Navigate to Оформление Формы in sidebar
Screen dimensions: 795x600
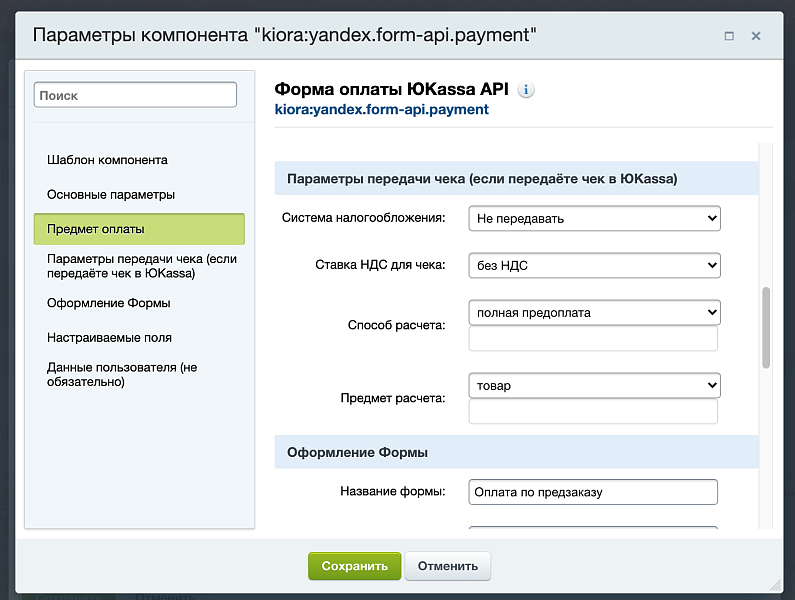pyautogui.click(x=109, y=303)
